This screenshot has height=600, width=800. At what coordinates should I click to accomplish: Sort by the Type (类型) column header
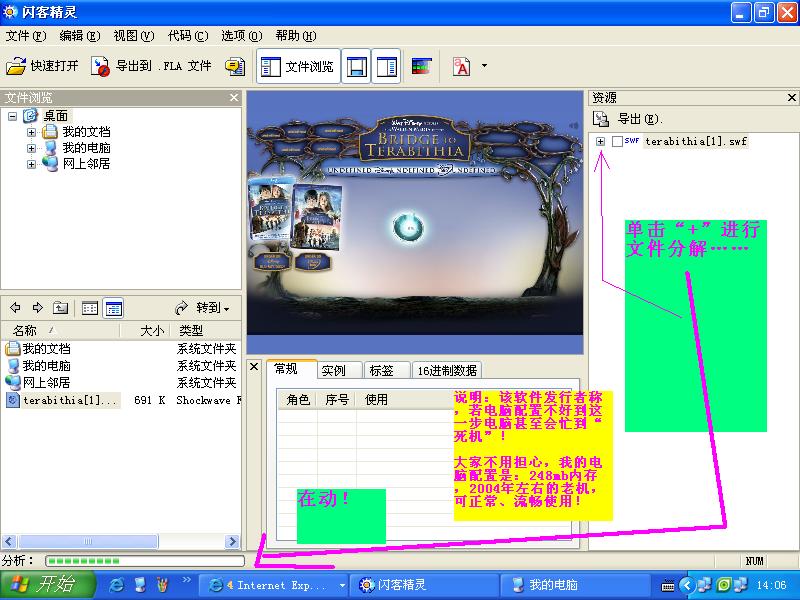(206, 331)
